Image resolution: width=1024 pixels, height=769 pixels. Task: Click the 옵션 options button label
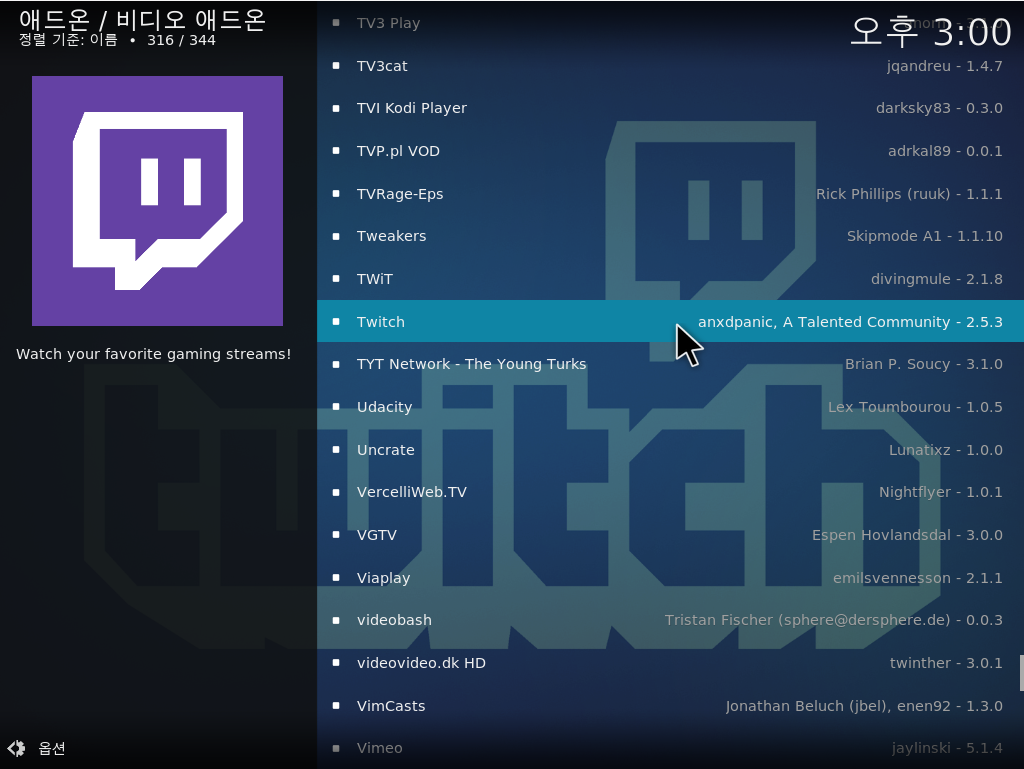(x=52, y=748)
